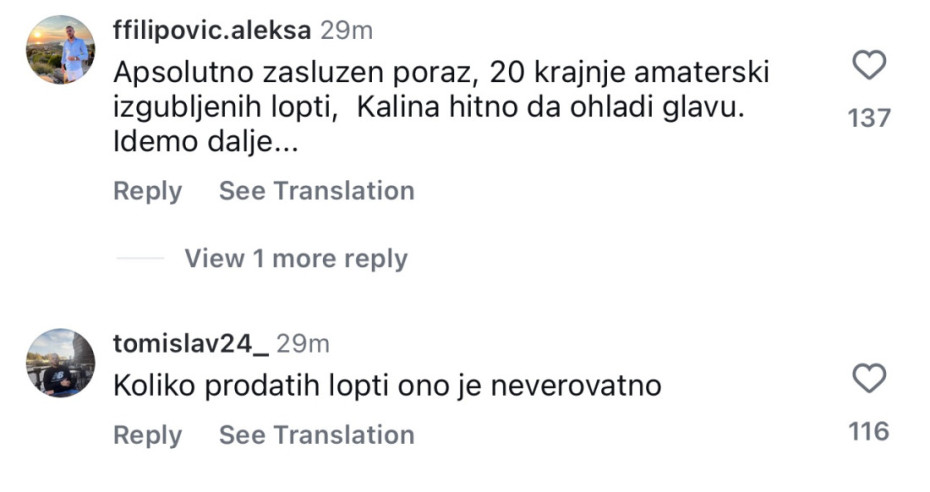Show the 116 likes list
The width and height of the screenshot is (930, 492).
(868, 432)
